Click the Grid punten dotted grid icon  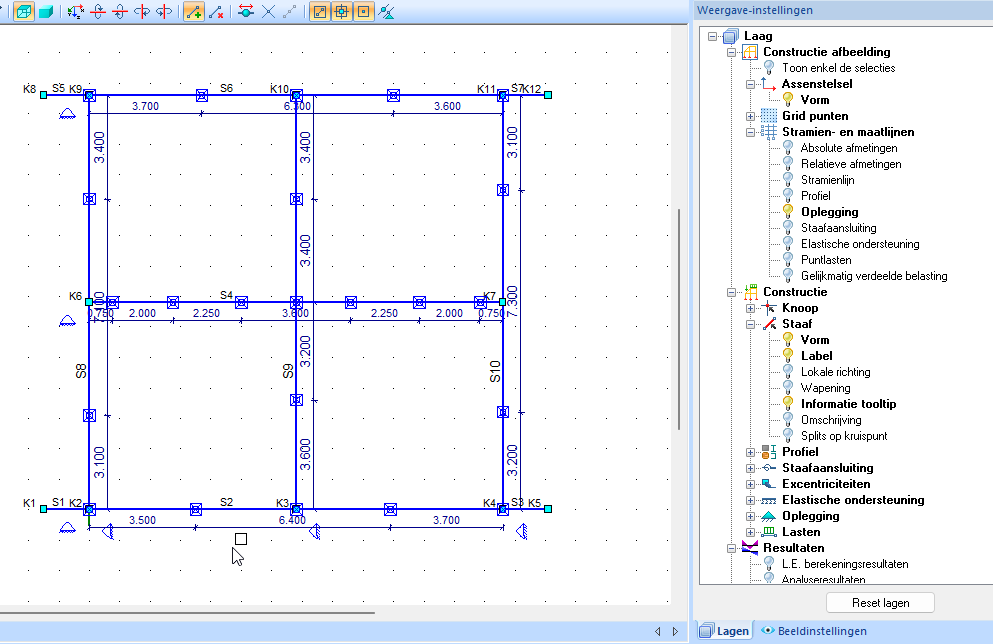769,116
